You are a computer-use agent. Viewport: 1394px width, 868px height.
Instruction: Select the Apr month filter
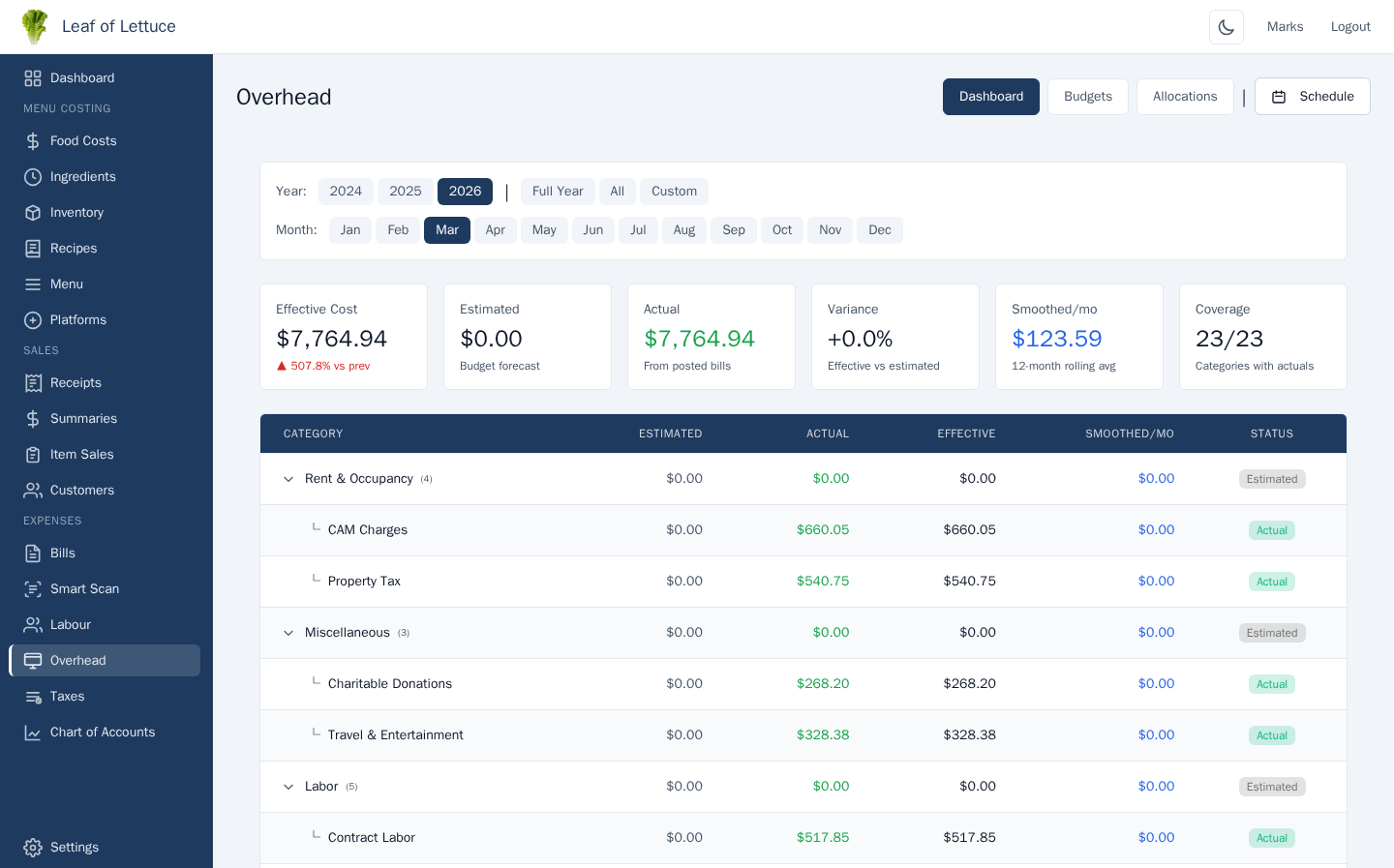coord(495,230)
